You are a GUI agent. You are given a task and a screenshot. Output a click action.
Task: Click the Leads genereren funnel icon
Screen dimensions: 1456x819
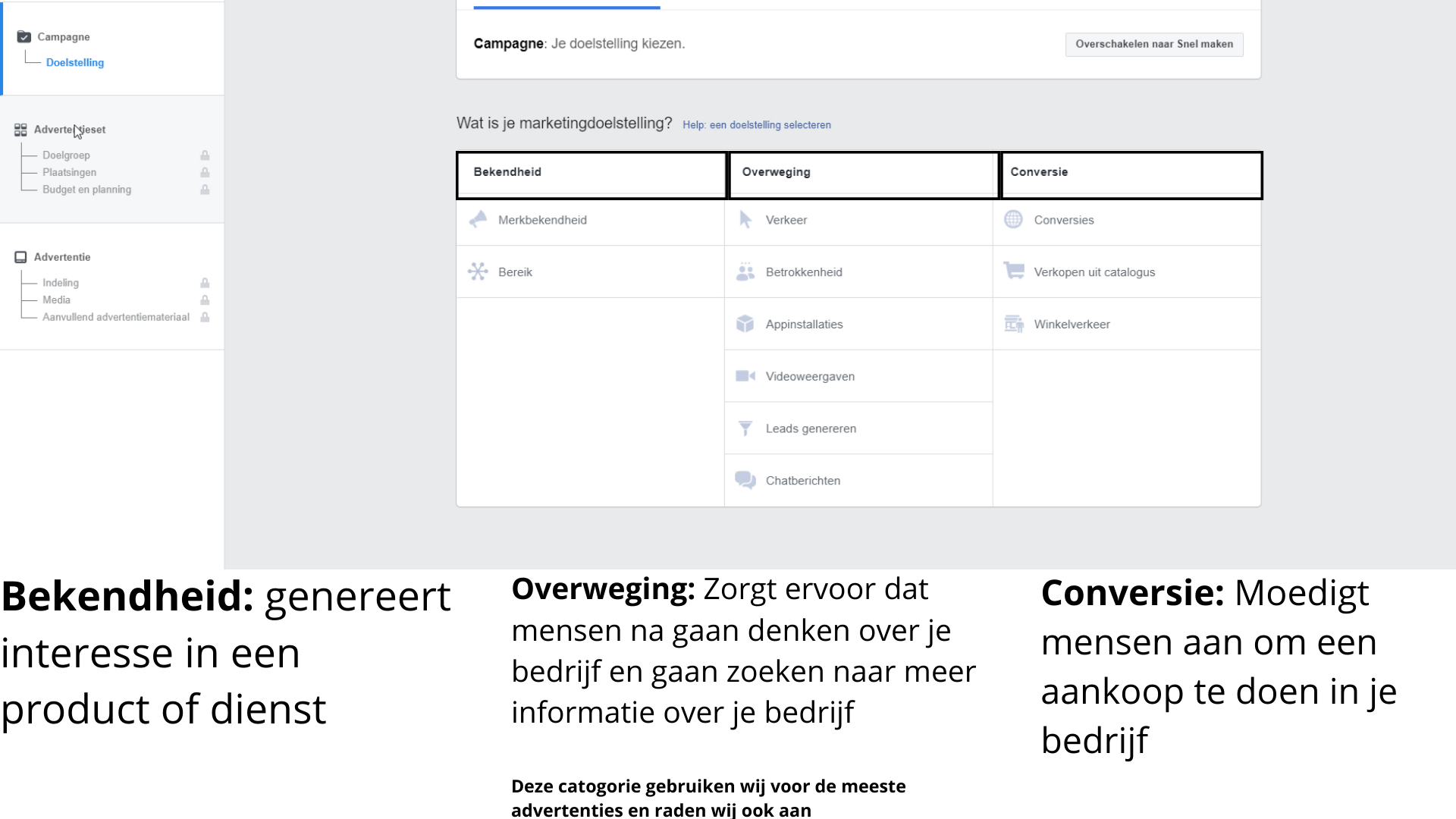(745, 428)
